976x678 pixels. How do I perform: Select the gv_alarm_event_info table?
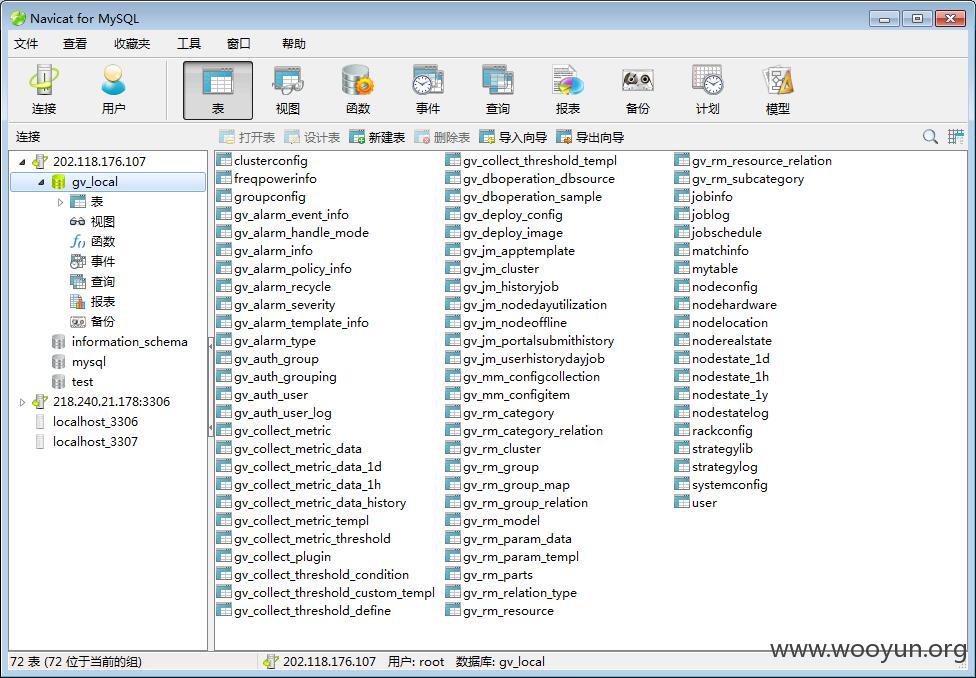click(x=283, y=215)
